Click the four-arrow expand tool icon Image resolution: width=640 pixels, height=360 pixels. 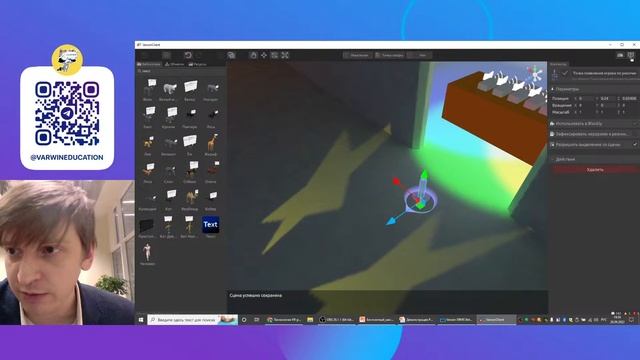pyautogui.click(x=285, y=55)
